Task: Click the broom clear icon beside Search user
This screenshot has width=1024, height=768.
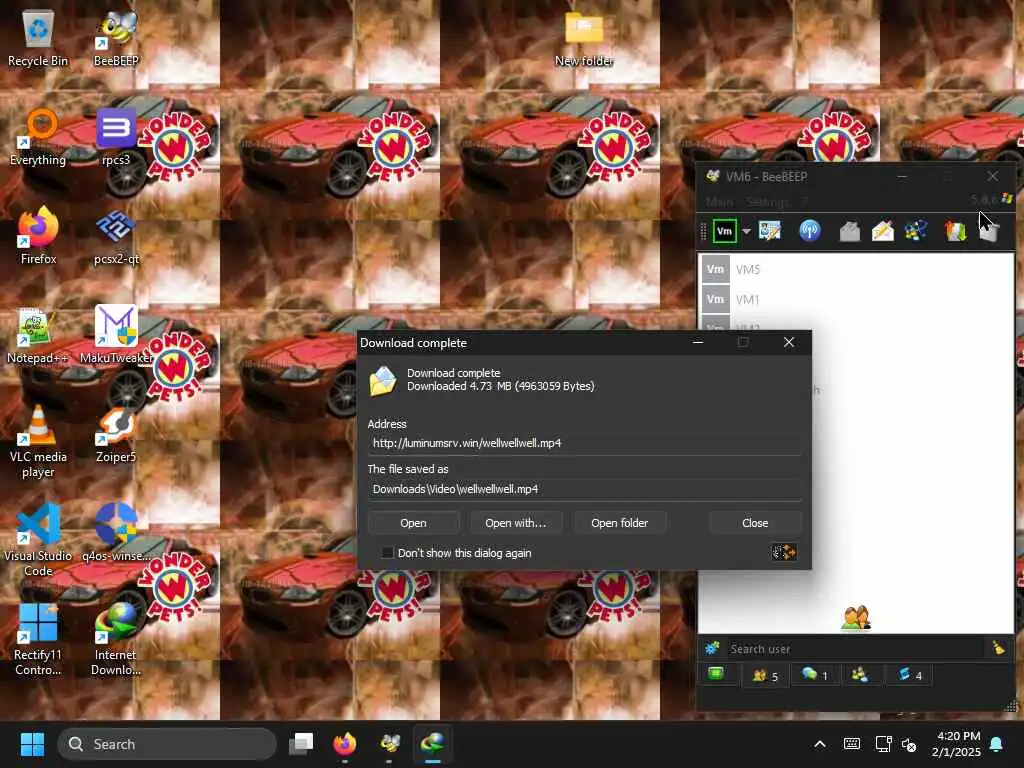Action: pos(999,648)
